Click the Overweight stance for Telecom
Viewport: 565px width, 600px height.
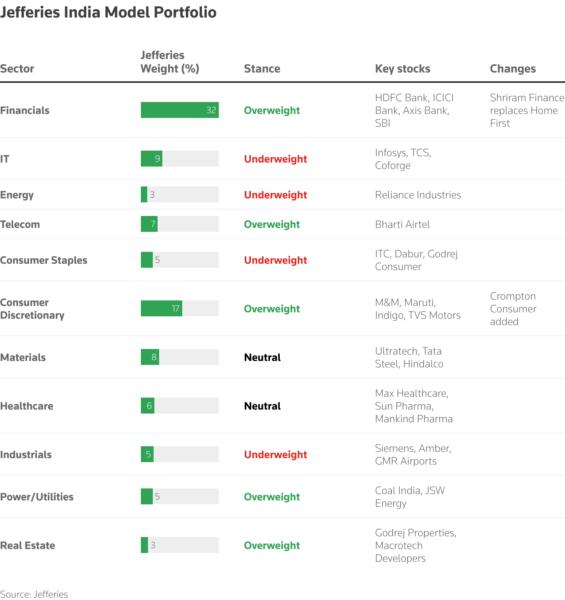(x=272, y=224)
